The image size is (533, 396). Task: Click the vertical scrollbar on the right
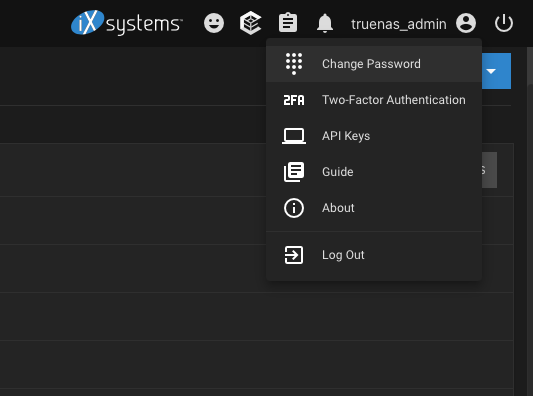[x=530, y=66]
